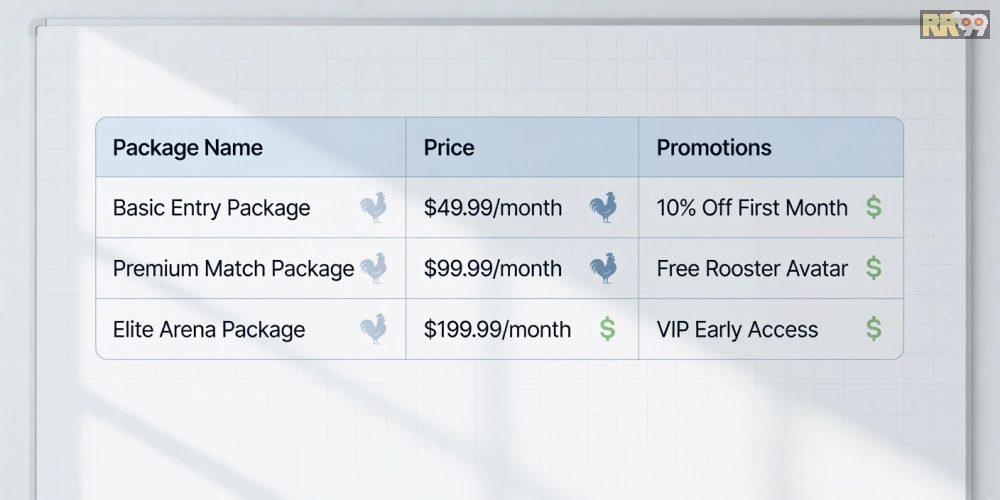Click the $199.99/month price text
This screenshot has width=1000, height=500.
497,330
